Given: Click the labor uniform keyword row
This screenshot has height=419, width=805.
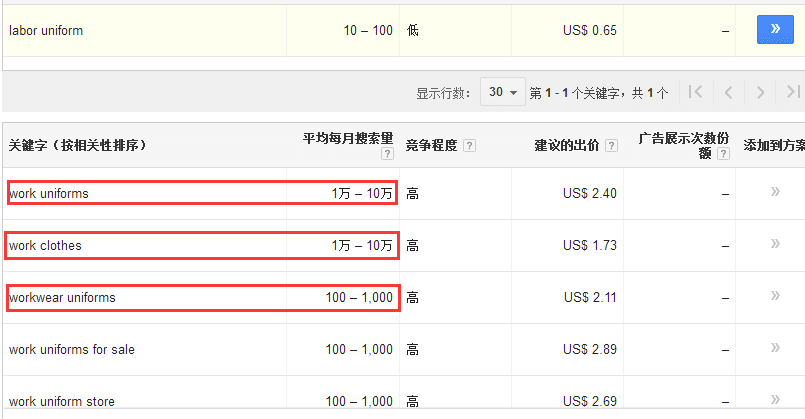Looking at the screenshot, I should (46, 31).
